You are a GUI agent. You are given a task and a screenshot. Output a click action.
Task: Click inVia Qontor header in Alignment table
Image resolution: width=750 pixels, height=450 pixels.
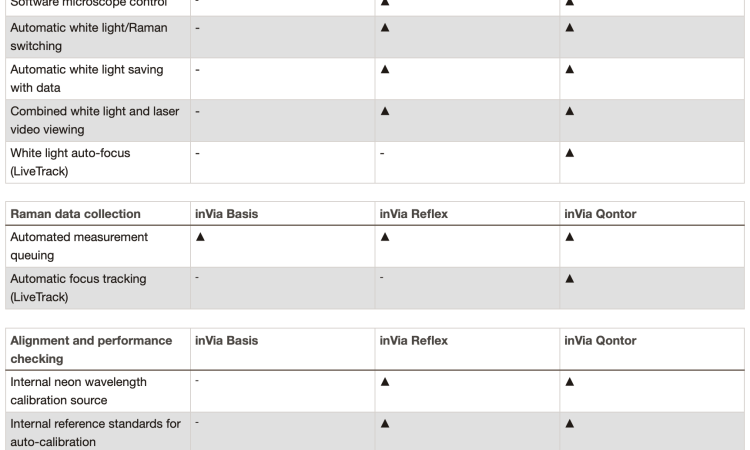coord(600,340)
